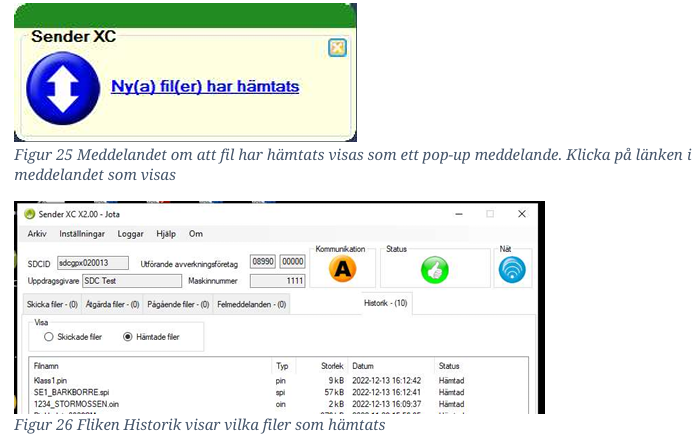Click the SDCID input field

click(83, 262)
